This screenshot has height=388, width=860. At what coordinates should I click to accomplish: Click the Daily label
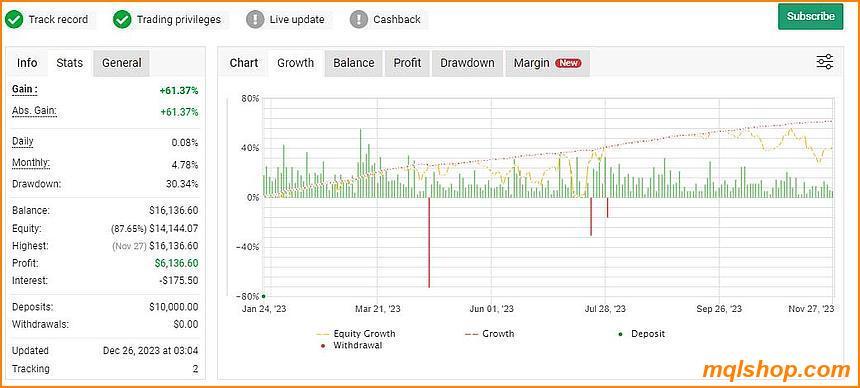[22, 142]
